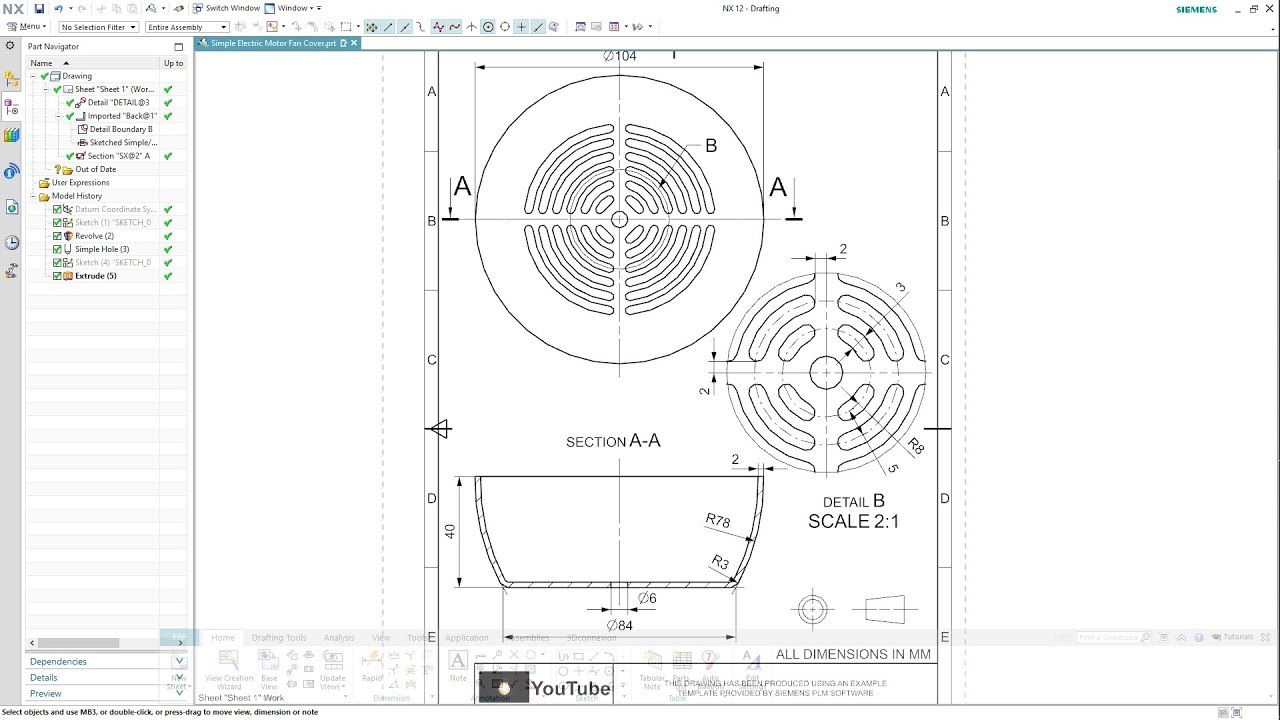
Task: Toggle the Extrude (5) checkbox
Action: [x=57, y=276]
